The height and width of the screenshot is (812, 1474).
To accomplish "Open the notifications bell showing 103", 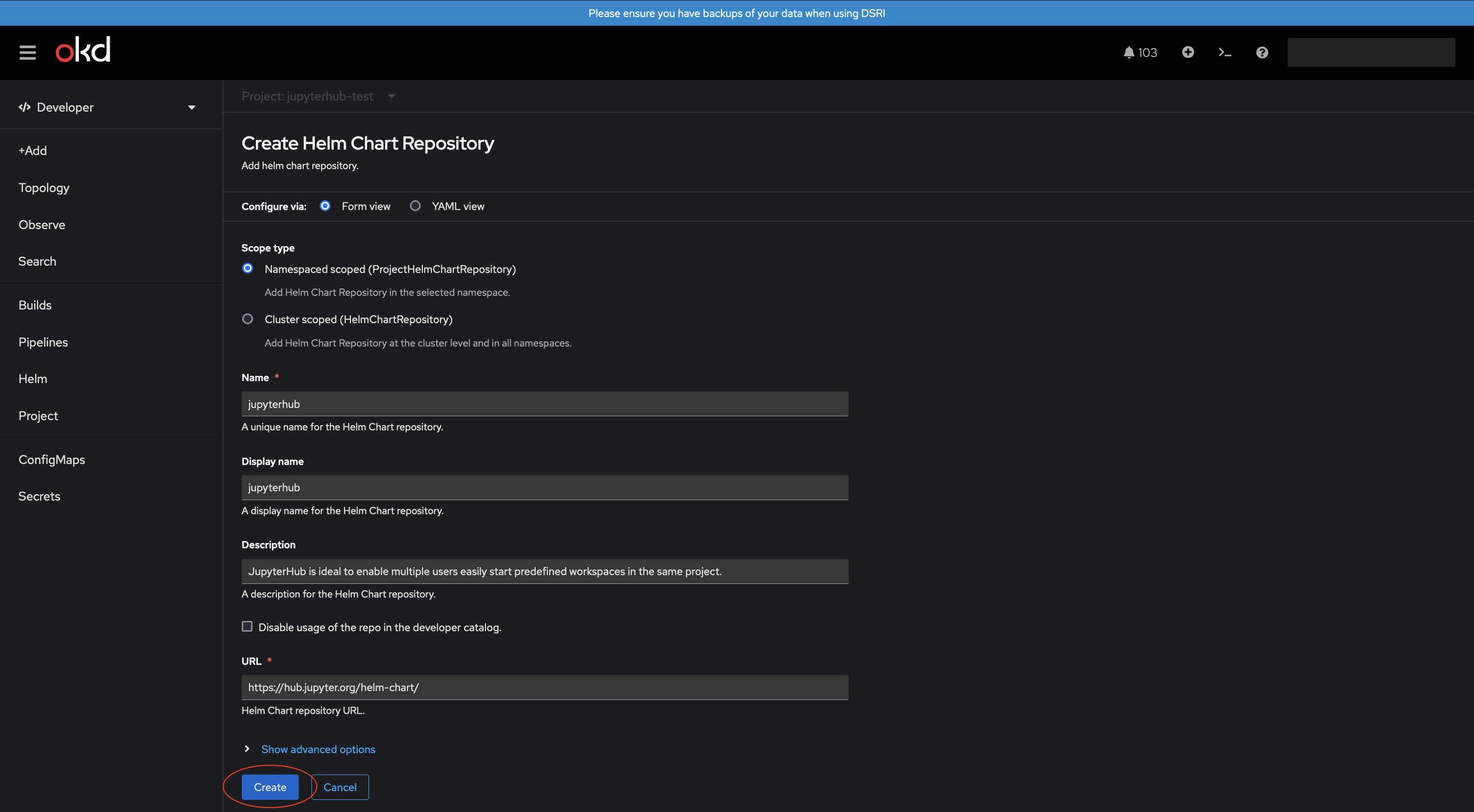I will [1140, 53].
